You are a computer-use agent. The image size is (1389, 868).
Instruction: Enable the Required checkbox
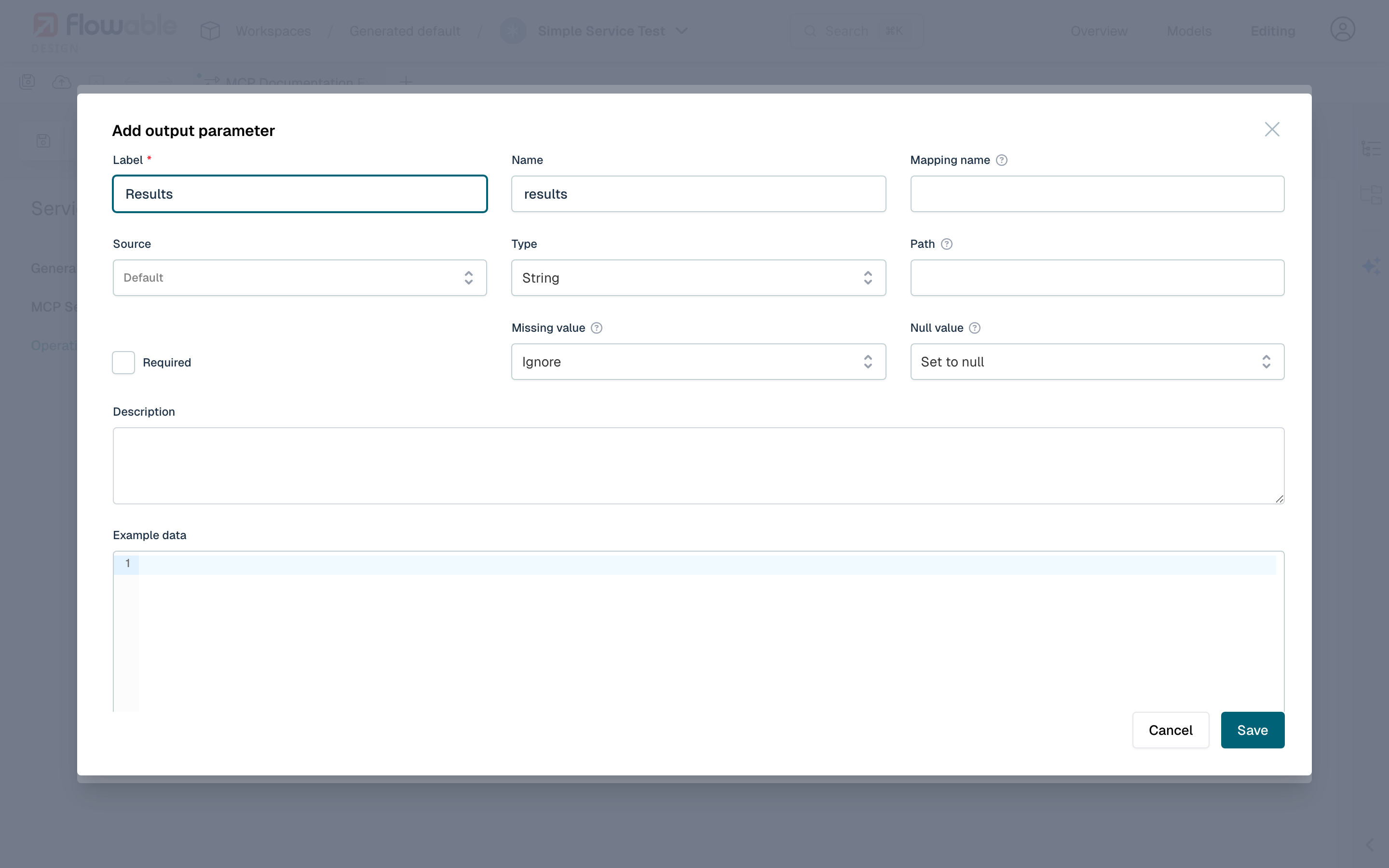click(123, 362)
